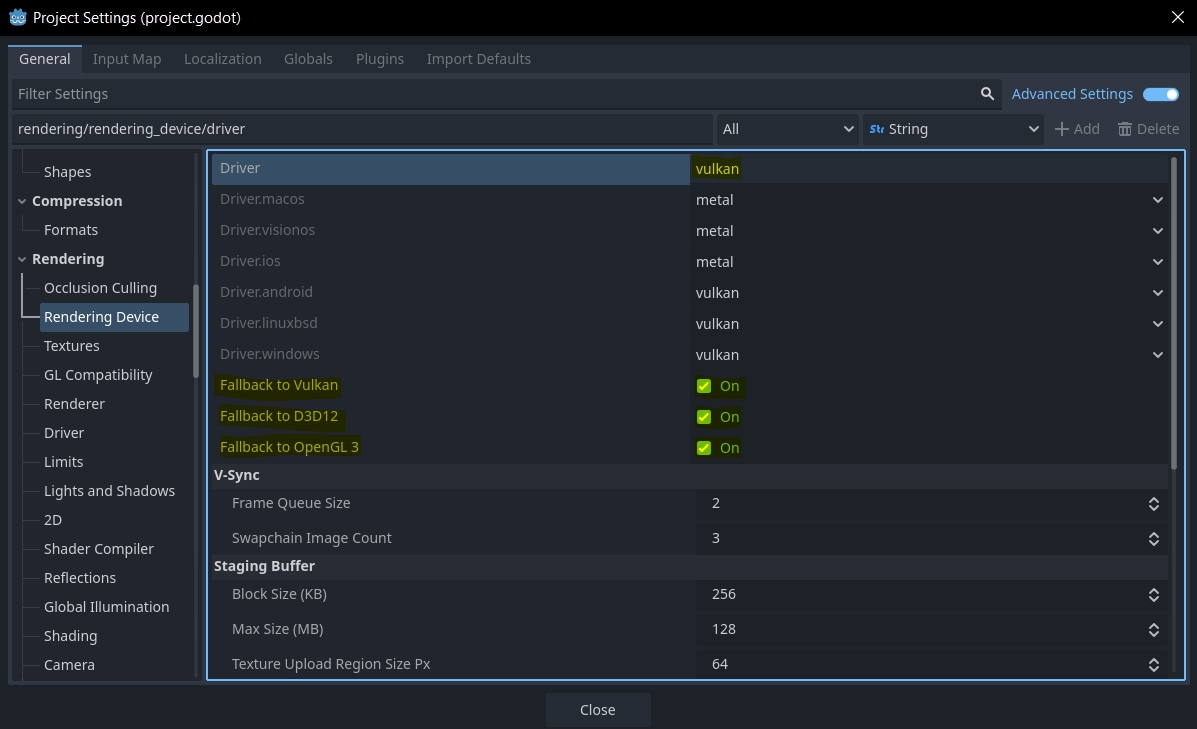Toggle the Advanced Settings switch
Image resolution: width=1197 pixels, height=729 pixels.
pyautogui.click(x=1161, y=94)
